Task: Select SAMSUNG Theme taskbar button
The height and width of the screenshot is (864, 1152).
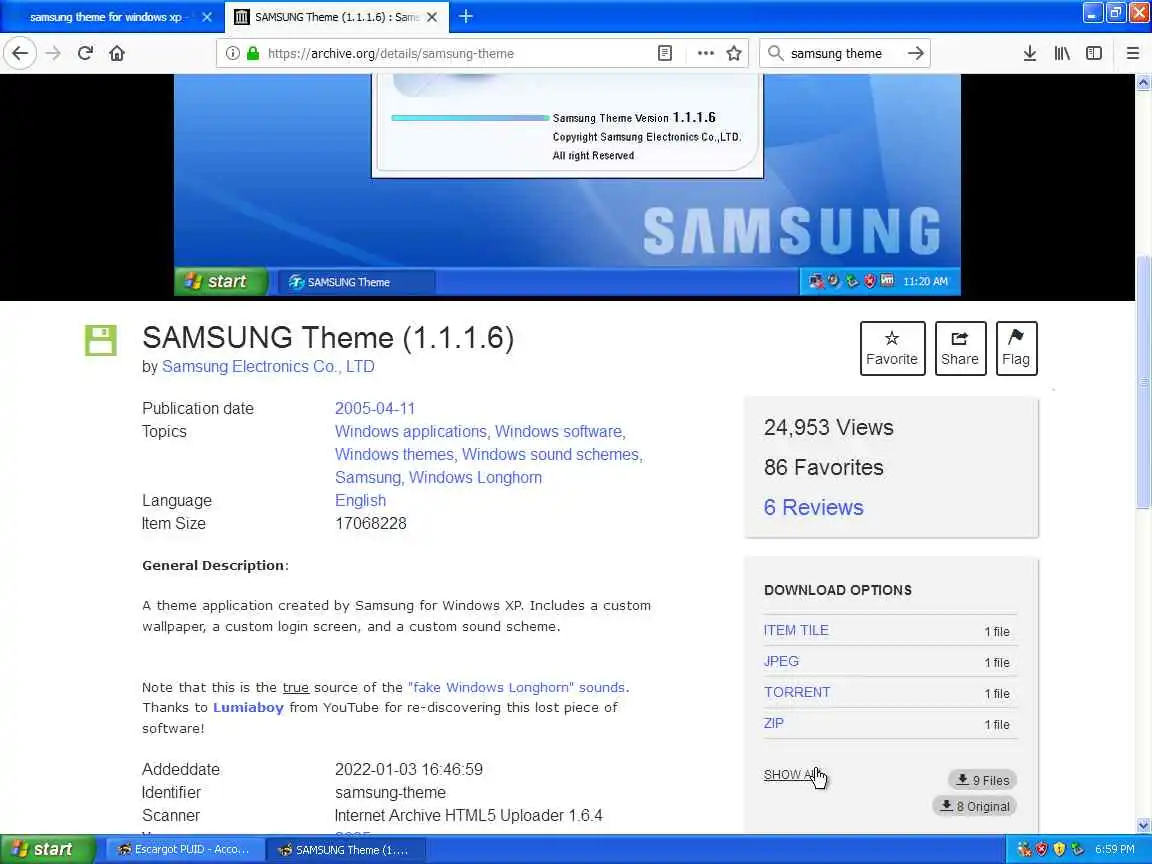Action: 345,849
